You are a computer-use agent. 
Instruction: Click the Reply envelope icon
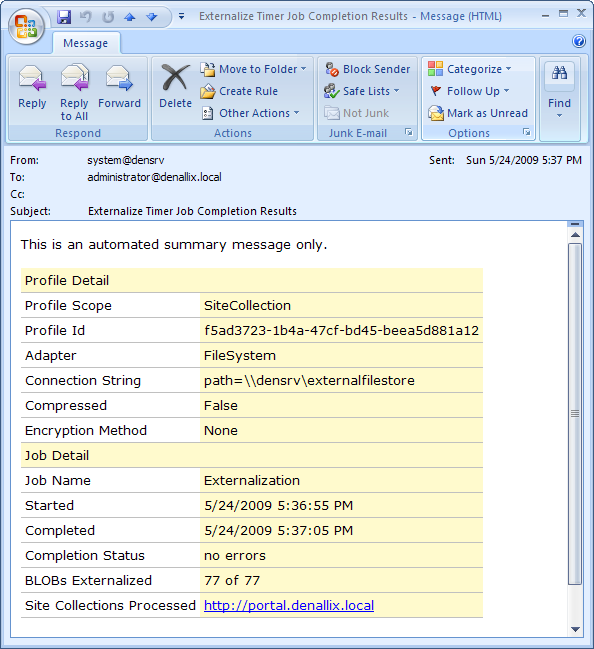point(32,78)
